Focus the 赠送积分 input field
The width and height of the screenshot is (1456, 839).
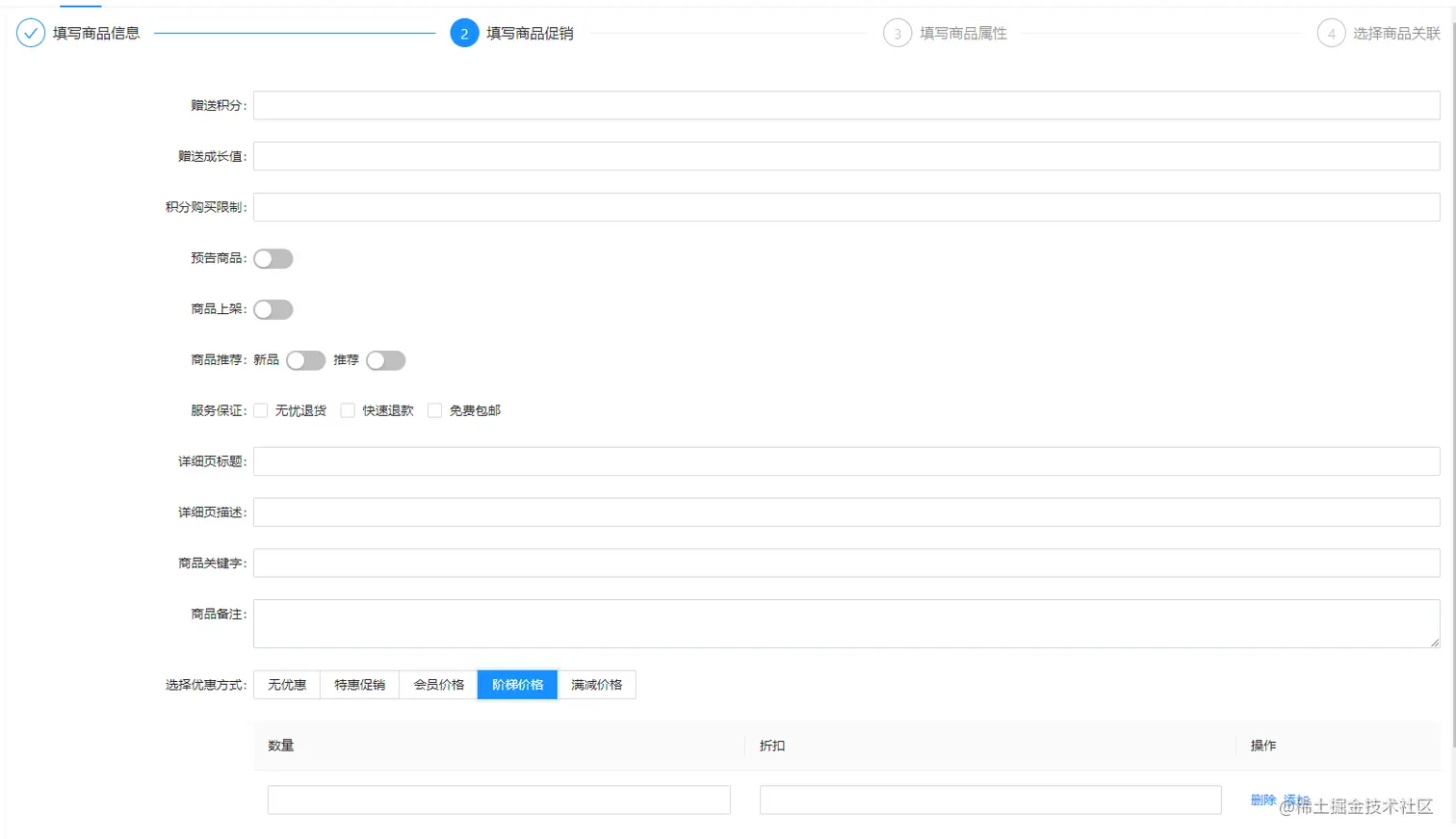(846, 105)
